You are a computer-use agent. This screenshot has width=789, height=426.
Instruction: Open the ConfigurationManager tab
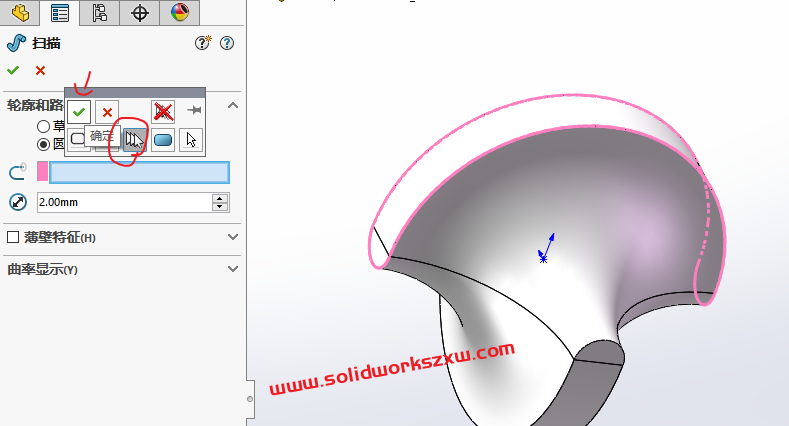pos(100,12)
